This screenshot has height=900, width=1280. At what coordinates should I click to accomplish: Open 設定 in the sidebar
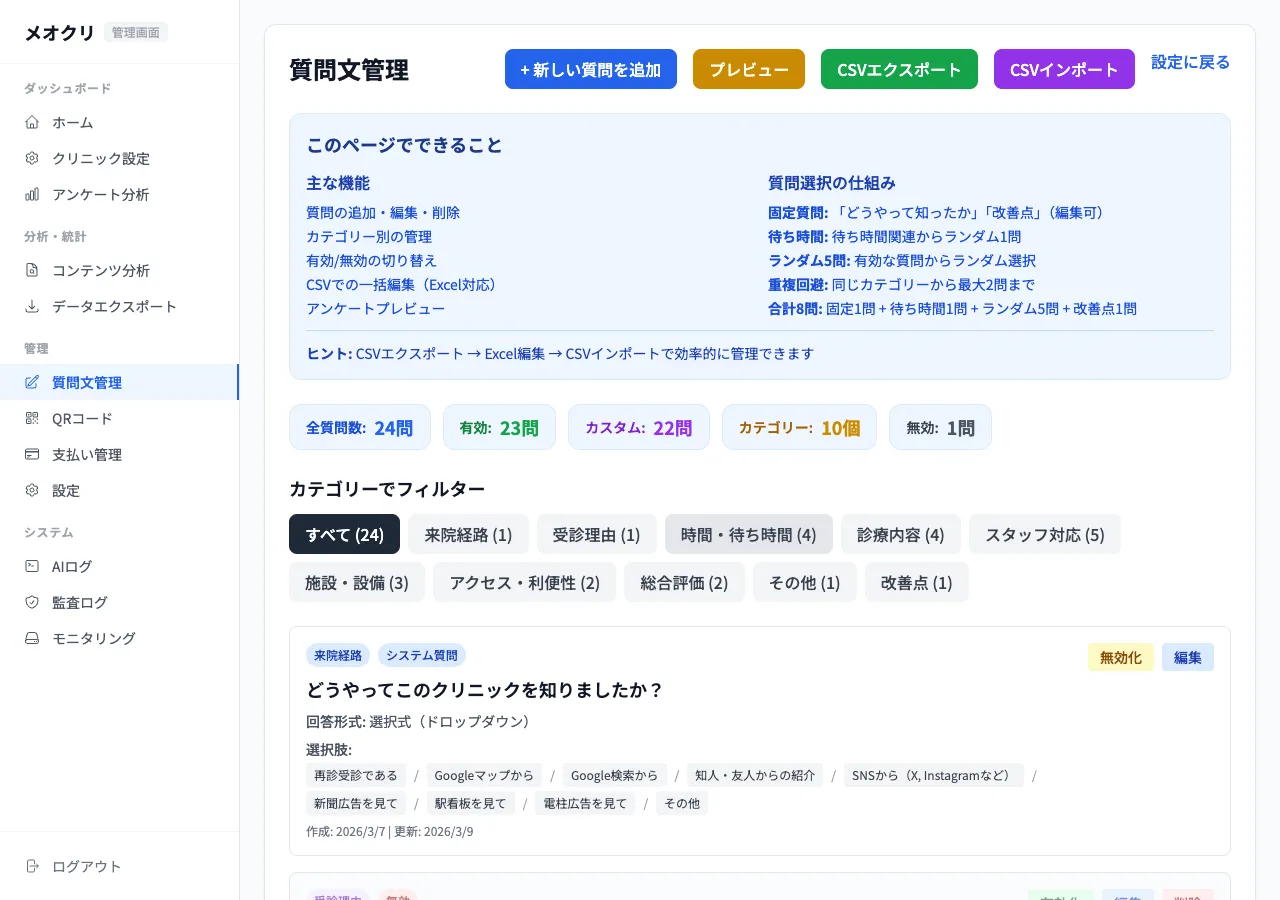point(120,490)
